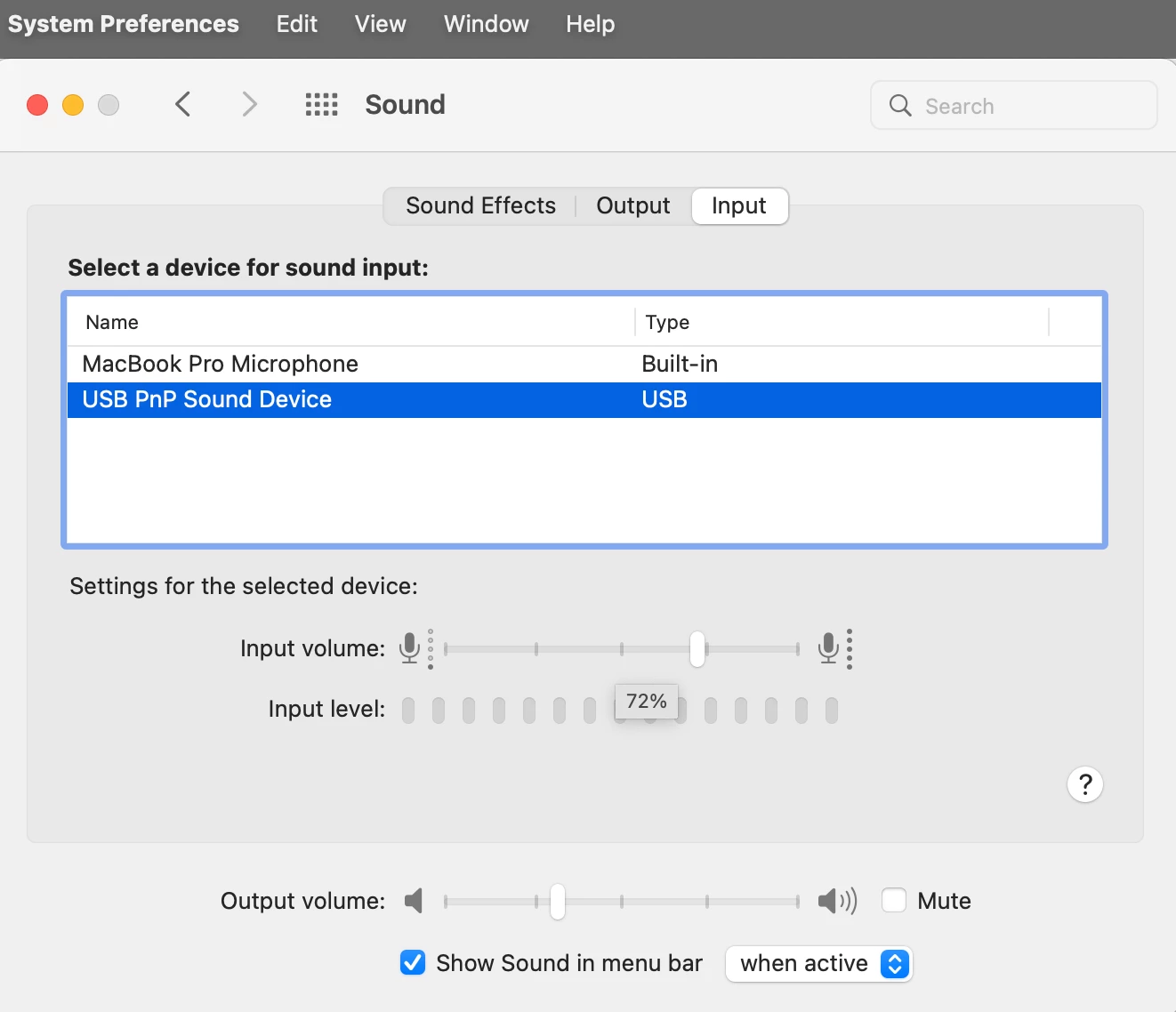Click the Input volume slider handle

click(697, 649)
